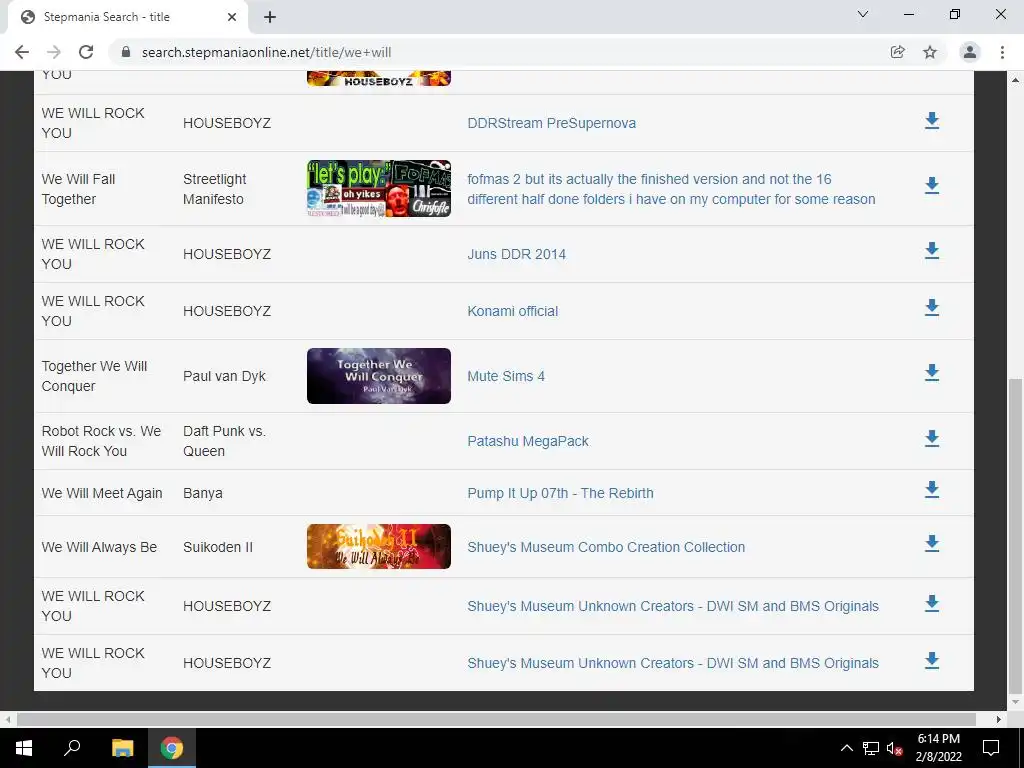Click Suikoden II We Will Always Be banner
This screenshot has height=768, width=1024.
[x=379, y=547]
